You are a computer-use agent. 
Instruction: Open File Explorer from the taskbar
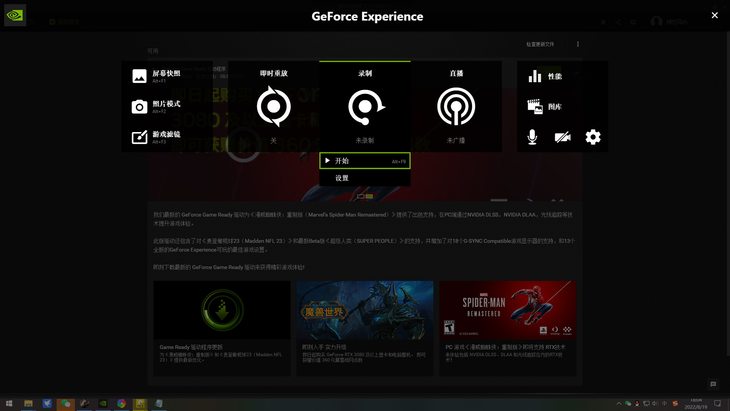(x=28, y=404)
